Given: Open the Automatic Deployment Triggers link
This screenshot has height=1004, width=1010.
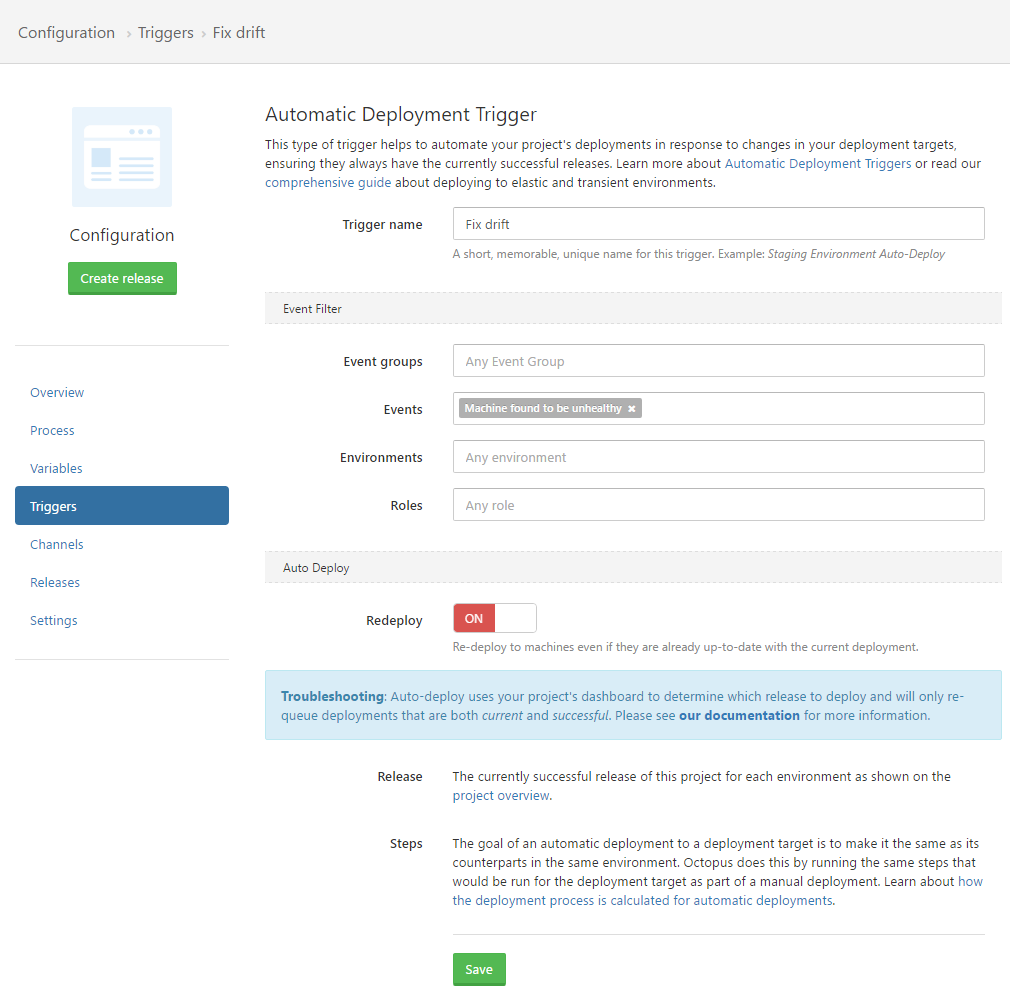Looking at the screenshot, I should coord(817,164).
